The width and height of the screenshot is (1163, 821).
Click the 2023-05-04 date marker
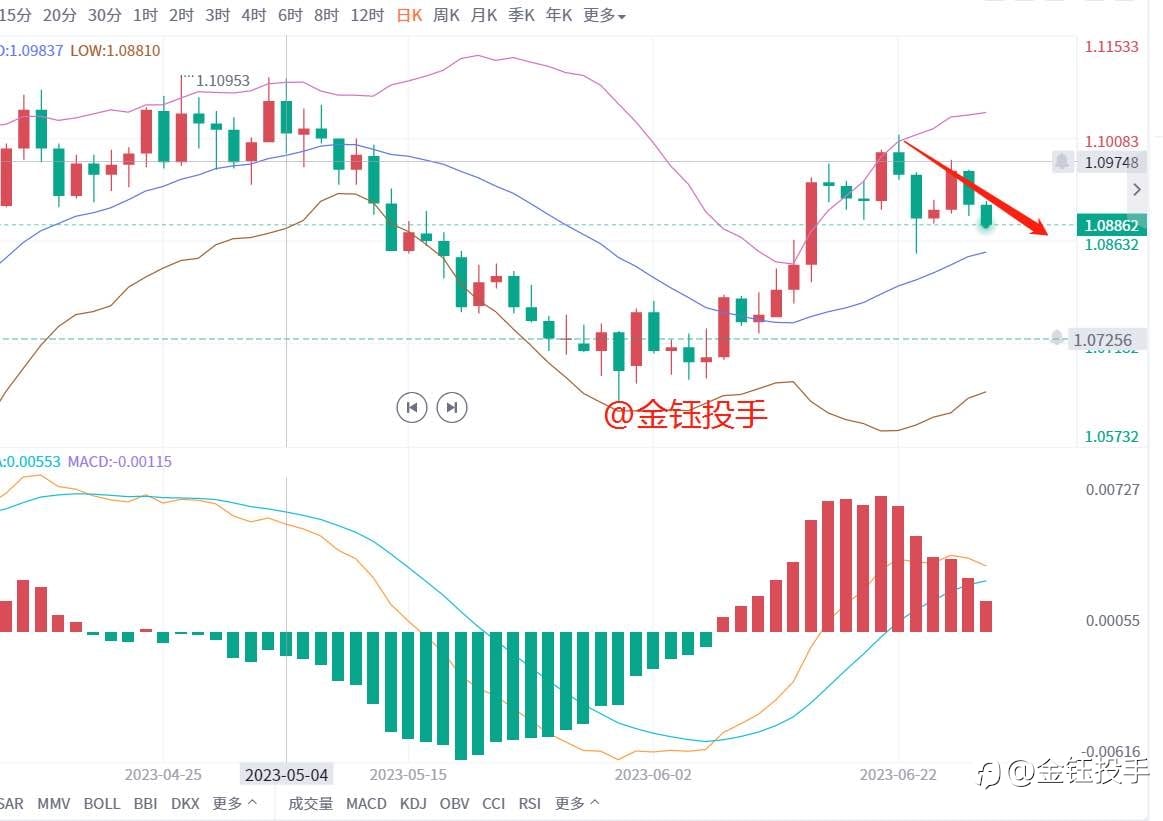click(286, 775)
